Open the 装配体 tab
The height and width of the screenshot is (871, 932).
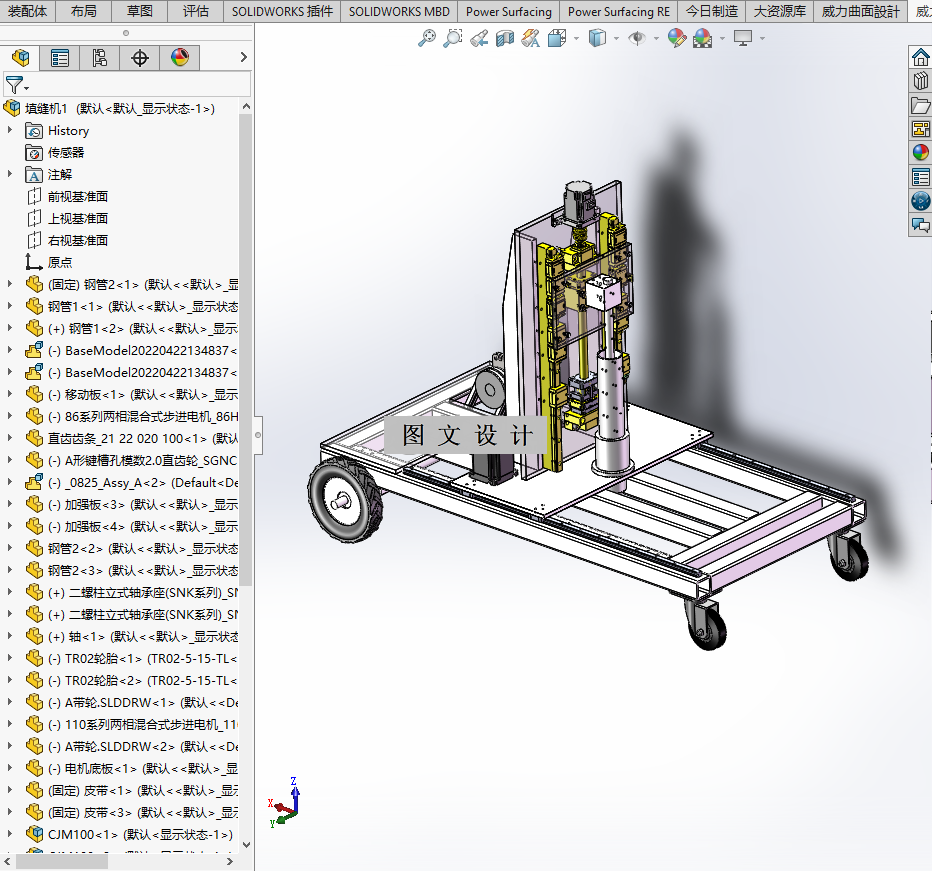[x=27, y=11]
